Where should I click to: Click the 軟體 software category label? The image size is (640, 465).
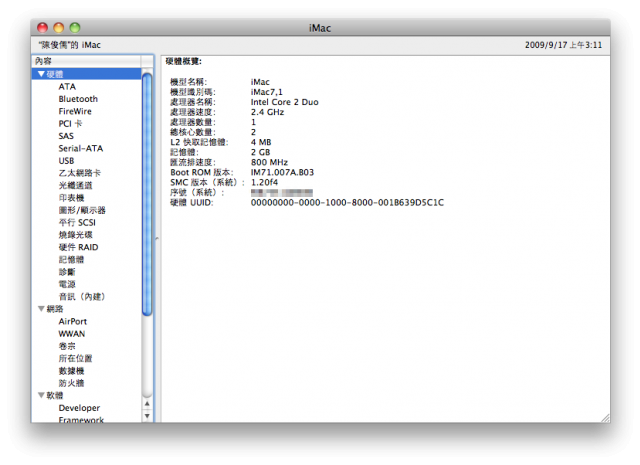[55, 395]
